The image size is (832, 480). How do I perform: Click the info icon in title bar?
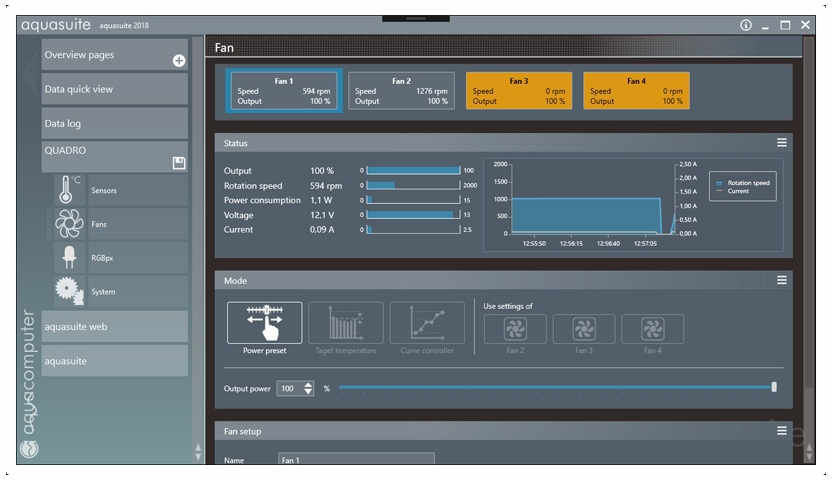click(746, 25)
